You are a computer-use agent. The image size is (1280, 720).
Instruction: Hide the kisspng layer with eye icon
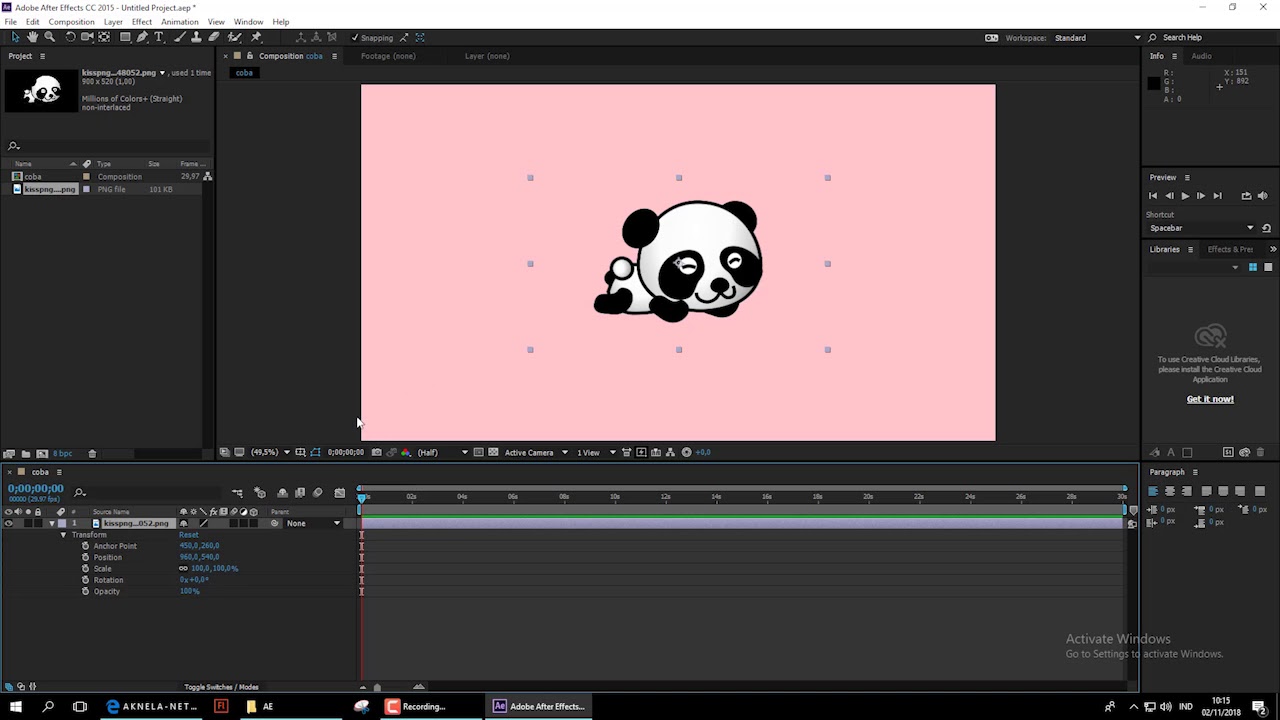tap(9, 523)
